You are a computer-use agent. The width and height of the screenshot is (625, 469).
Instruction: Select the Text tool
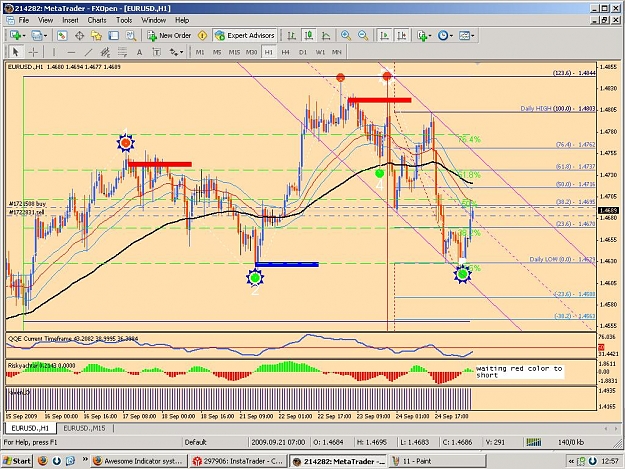(139, 52)
